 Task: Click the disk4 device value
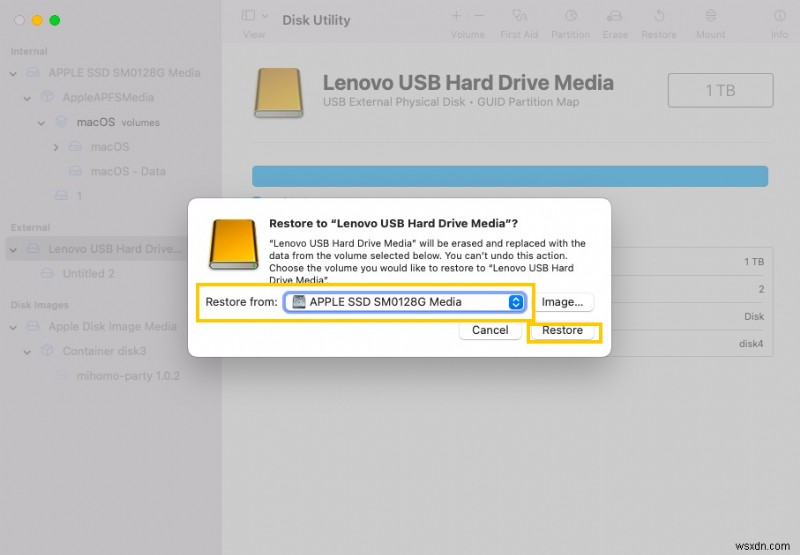click(751, 344)
